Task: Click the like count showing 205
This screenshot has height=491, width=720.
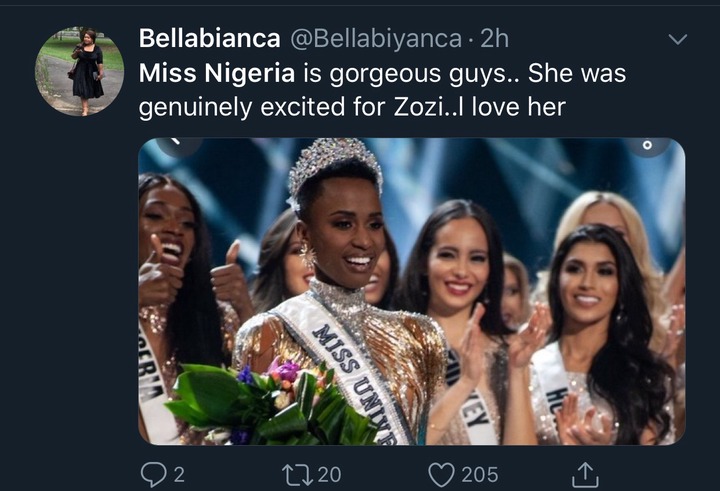Action: (x=481, y=473)
